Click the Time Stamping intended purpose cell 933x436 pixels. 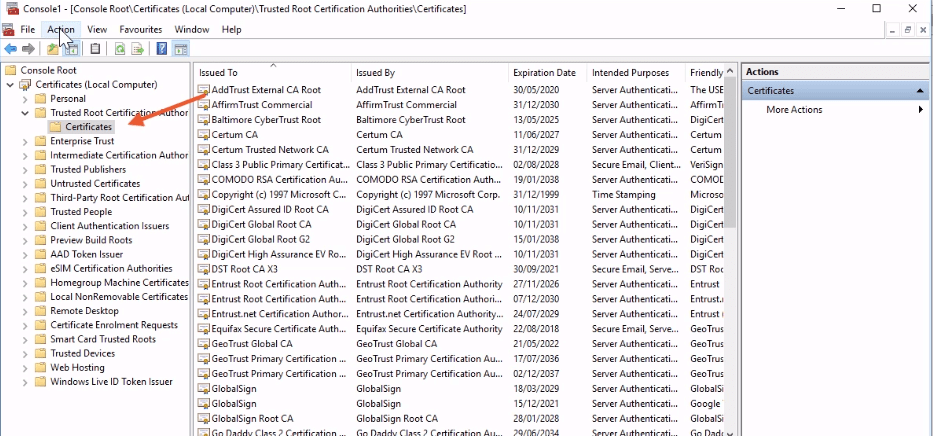click(624, 195)
